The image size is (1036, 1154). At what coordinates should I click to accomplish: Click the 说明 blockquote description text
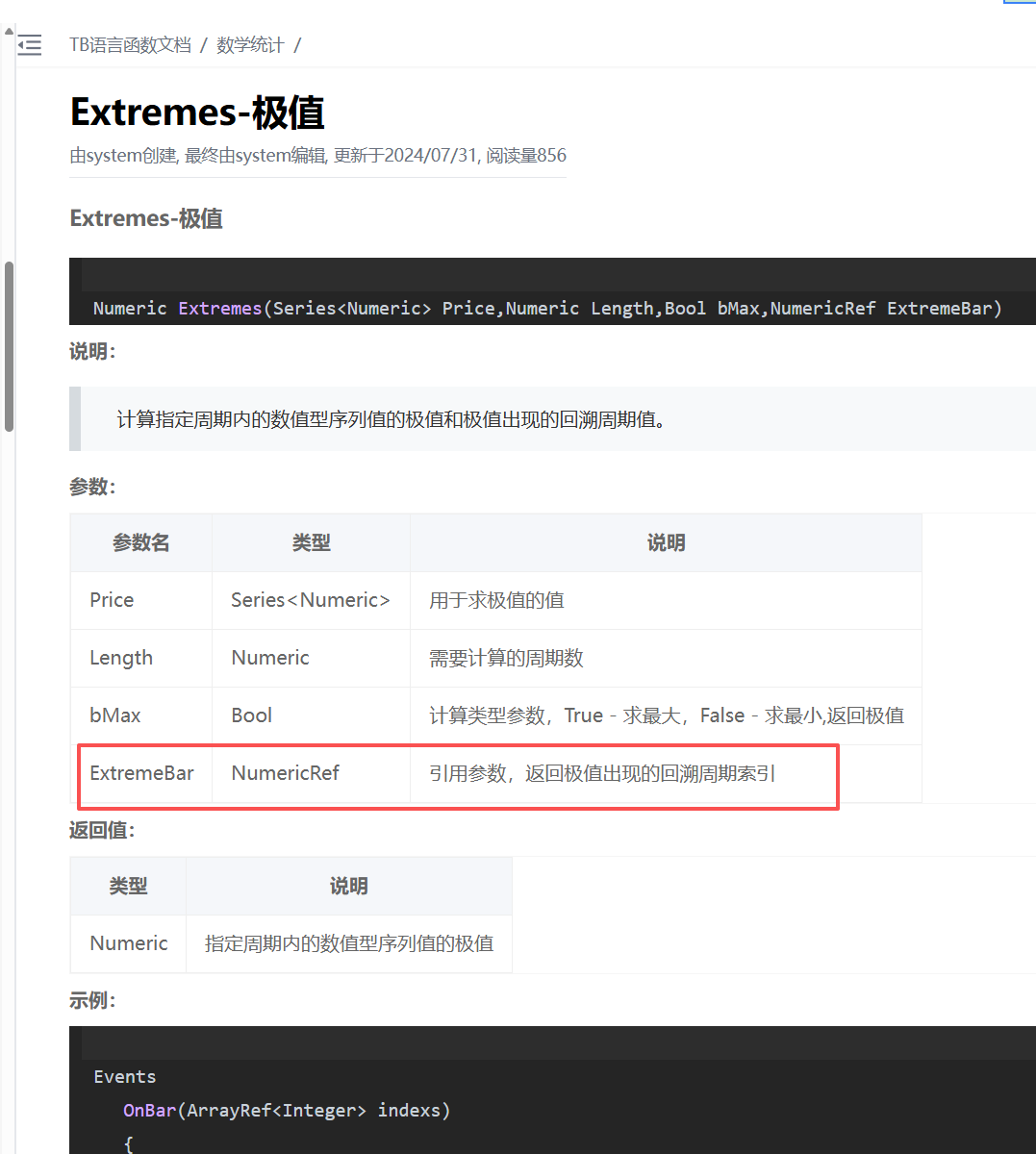[392, 419]
